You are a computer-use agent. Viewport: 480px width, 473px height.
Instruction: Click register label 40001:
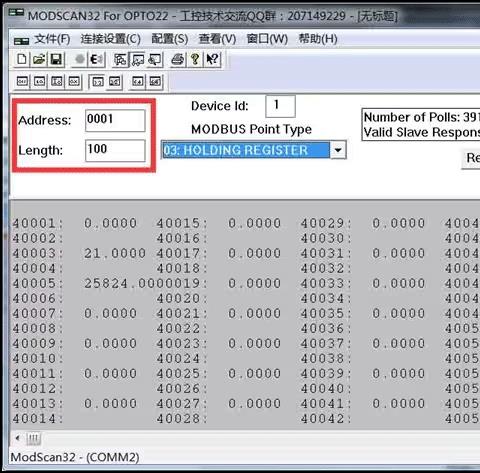click(38, 223)
